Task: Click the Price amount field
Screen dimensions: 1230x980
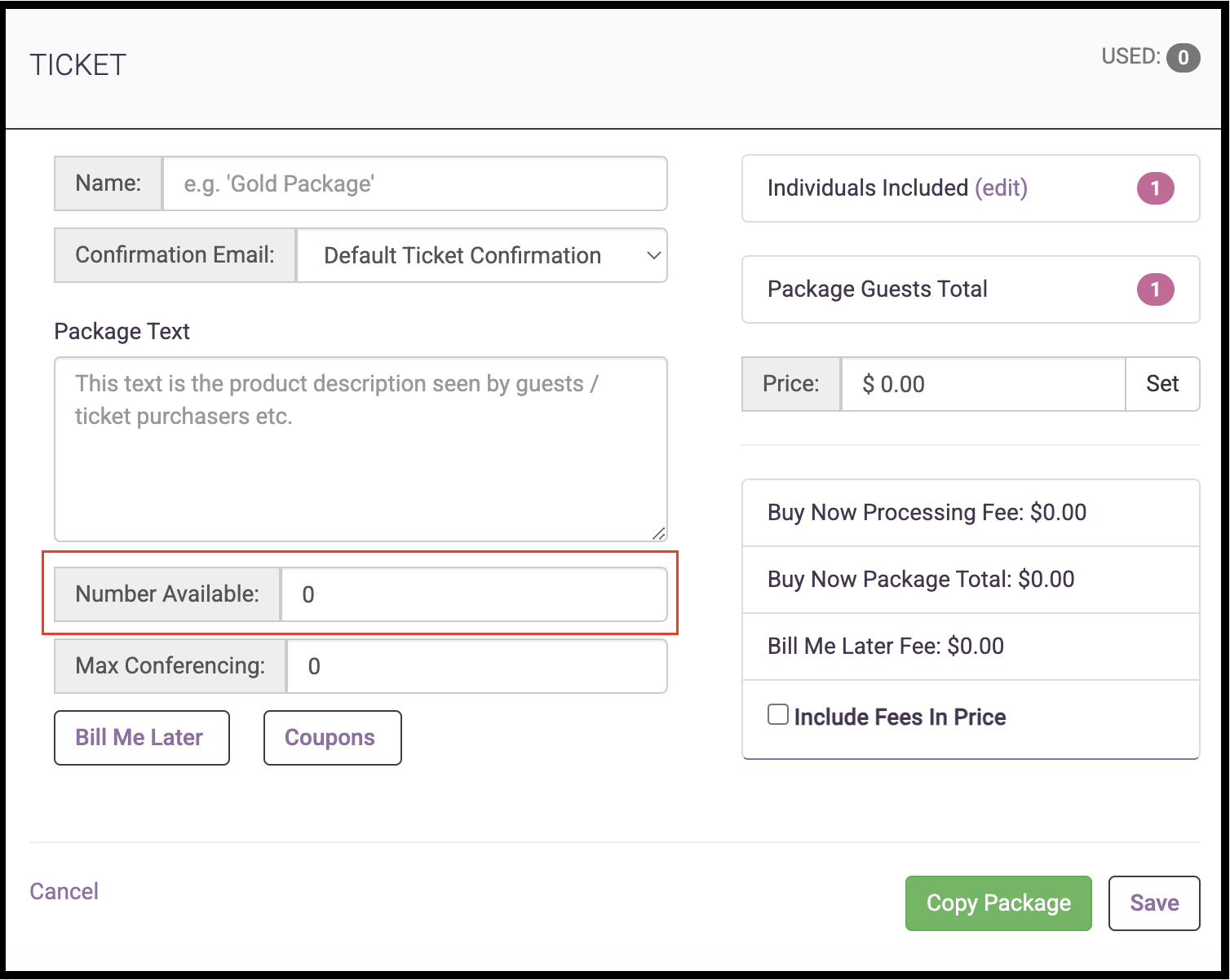Action: pyautogui.click(x=982, y=384)
